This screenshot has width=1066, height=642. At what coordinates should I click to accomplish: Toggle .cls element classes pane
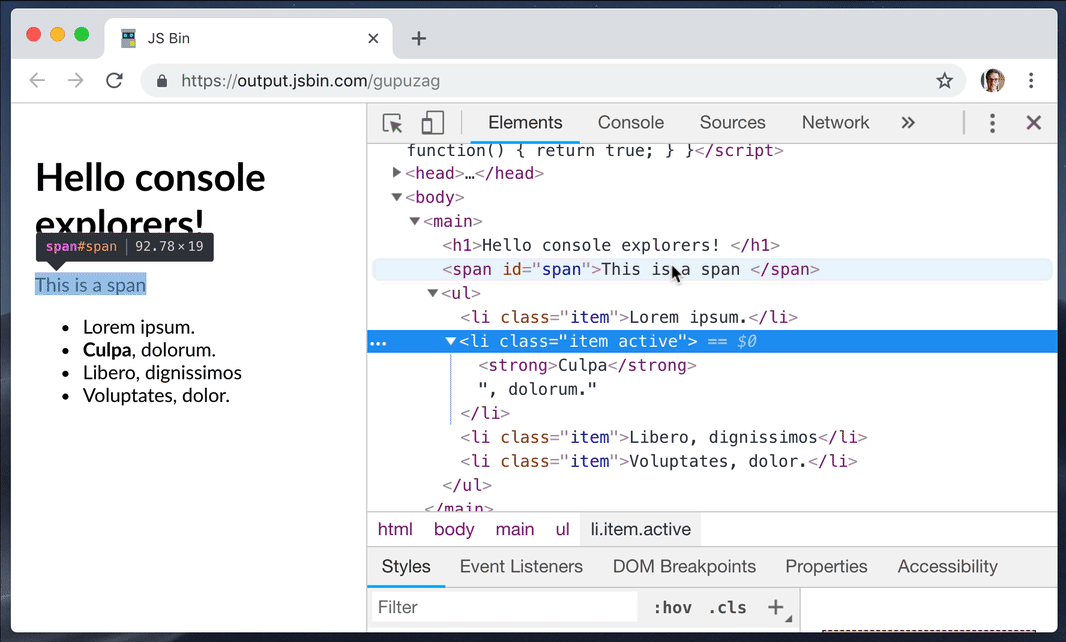(727, 607)
